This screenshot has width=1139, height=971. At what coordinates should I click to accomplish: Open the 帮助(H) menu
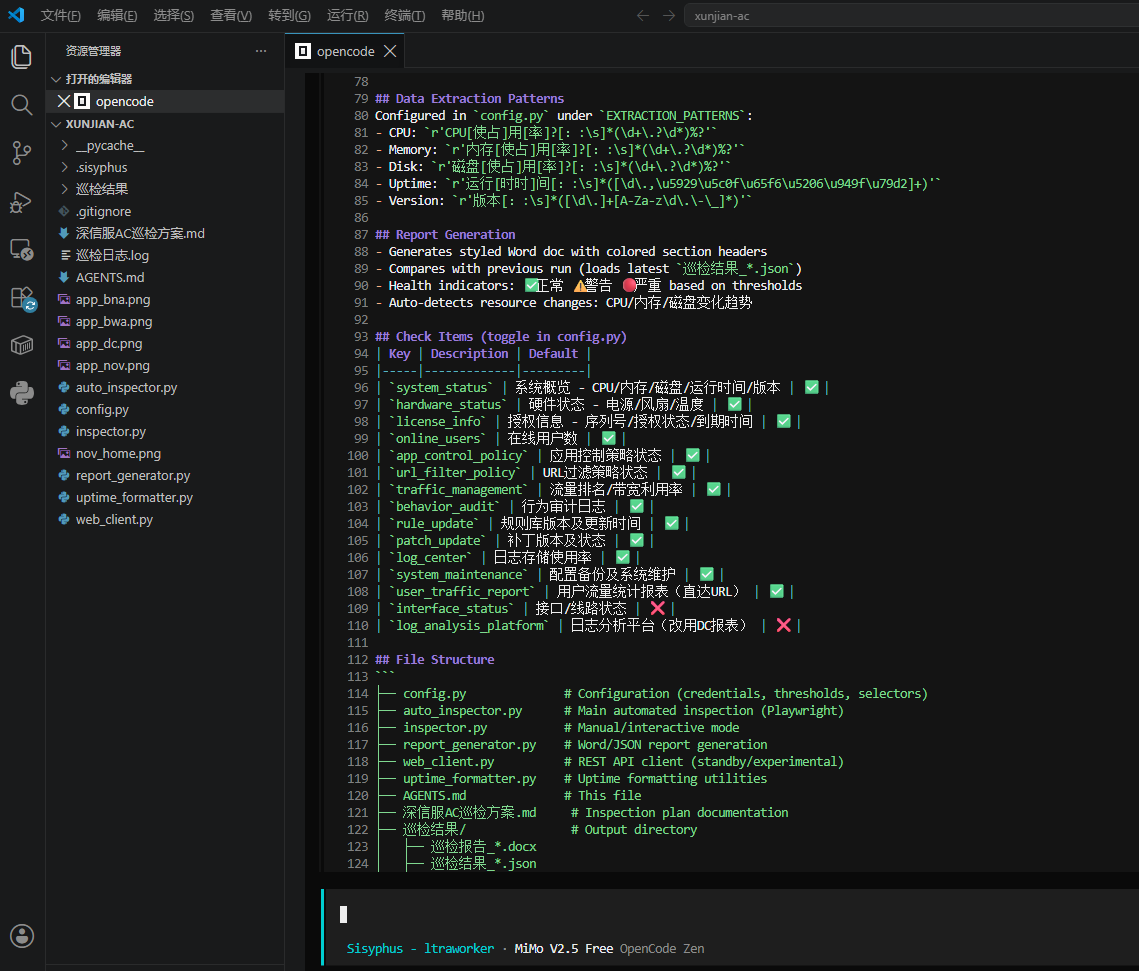click(x=463, y=15)
